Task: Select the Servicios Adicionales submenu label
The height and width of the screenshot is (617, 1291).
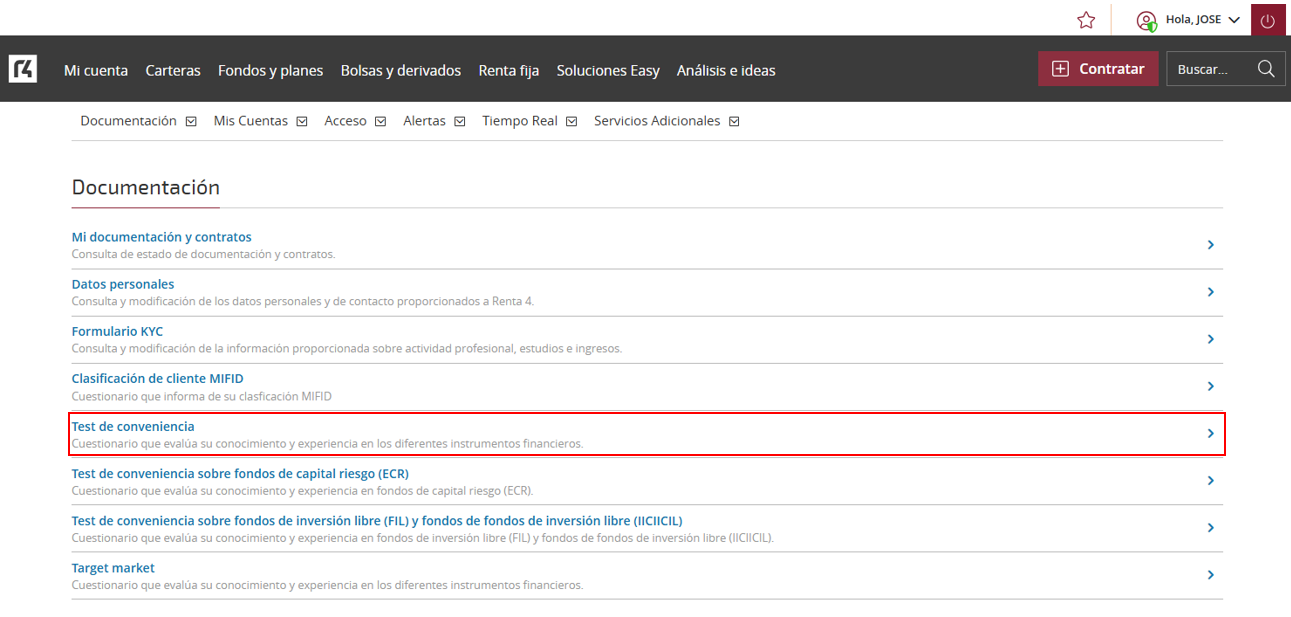Action: pos(657,121)
